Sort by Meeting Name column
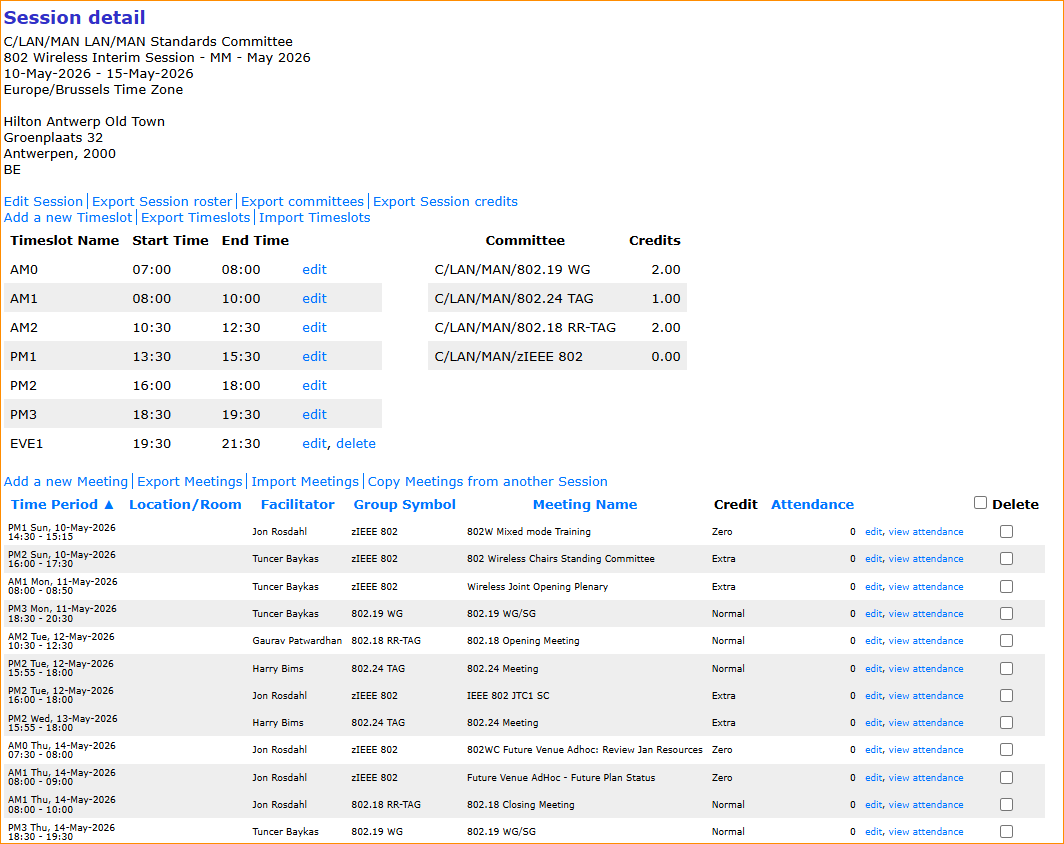This screenshot has height=844, width=1064. [x=584, y=505]
